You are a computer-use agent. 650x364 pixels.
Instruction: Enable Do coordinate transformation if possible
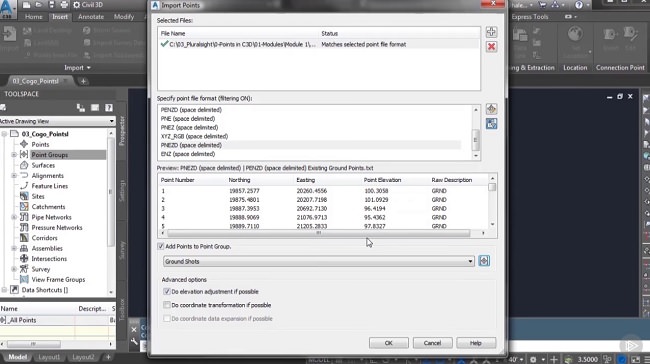pyautogui.click(x=167, y=305)
